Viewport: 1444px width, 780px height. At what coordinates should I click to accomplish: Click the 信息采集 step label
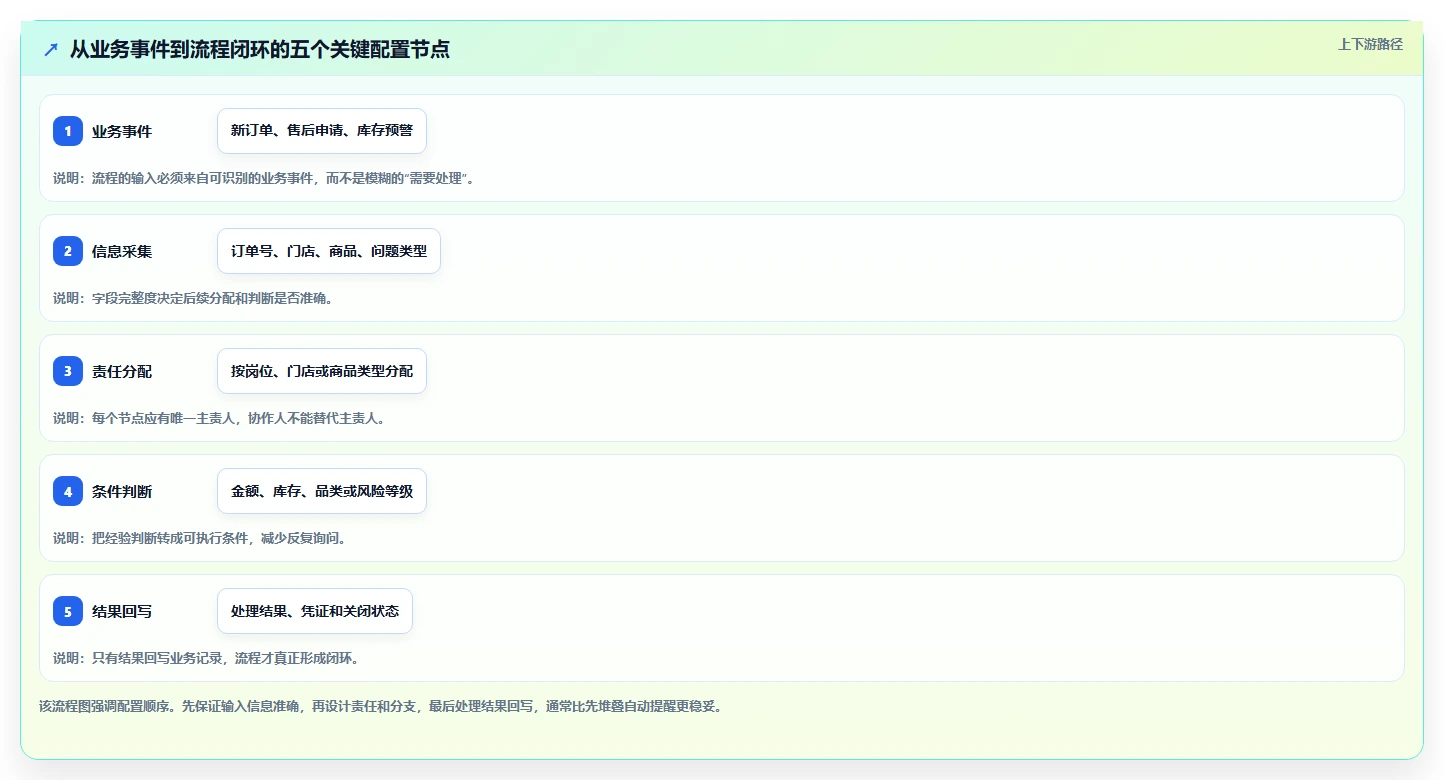(122, 251)
